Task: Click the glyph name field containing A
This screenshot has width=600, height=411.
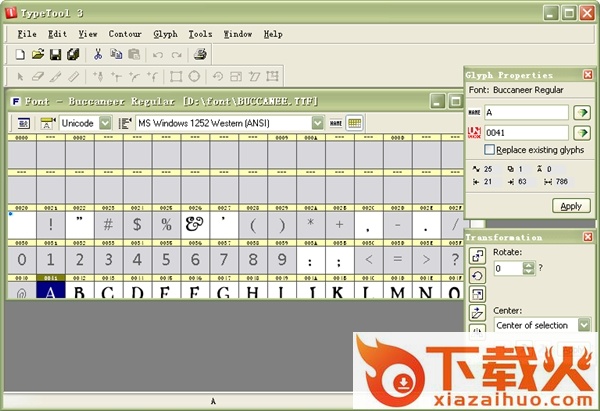Action: (x=526, y=113)
